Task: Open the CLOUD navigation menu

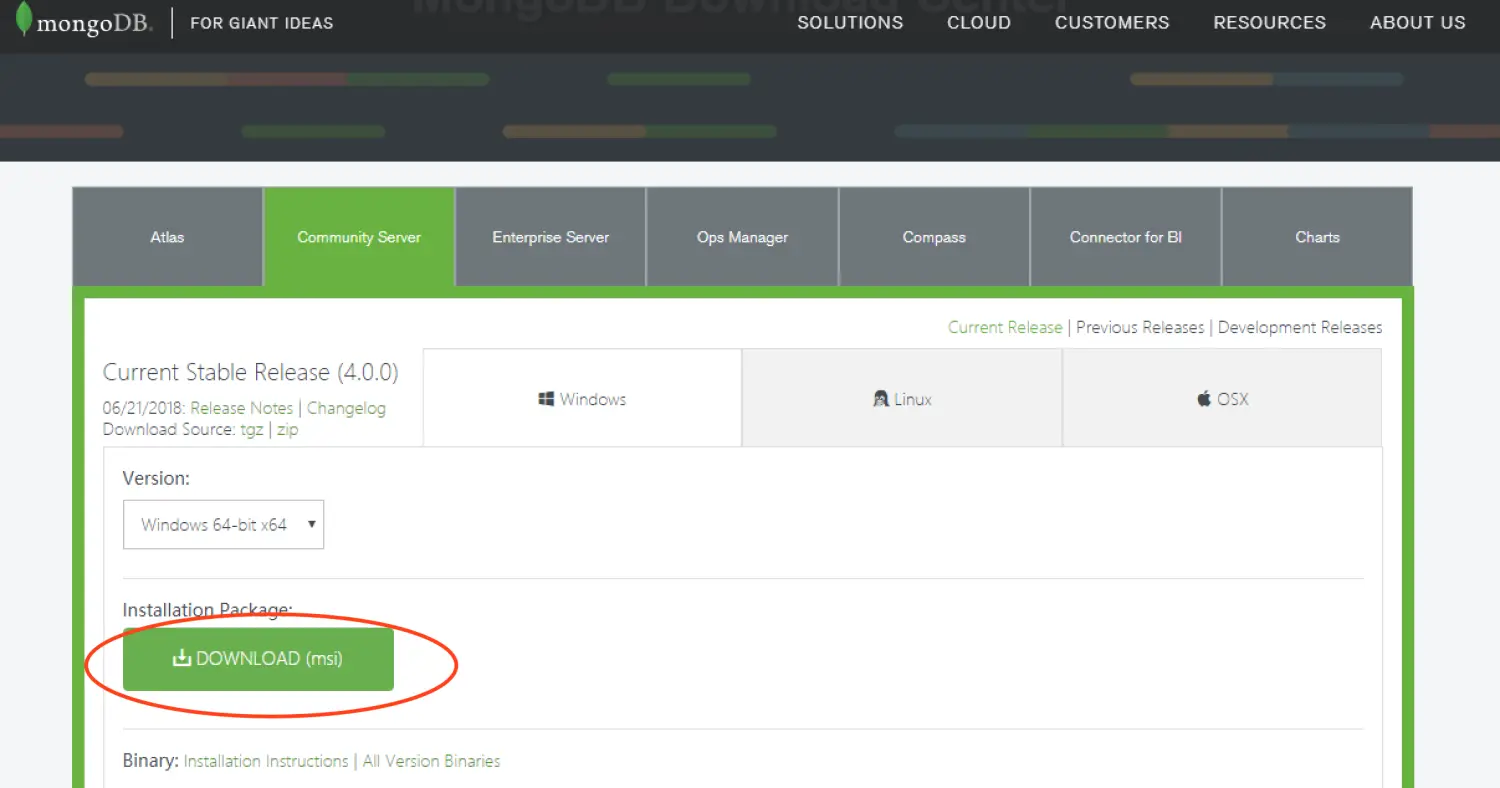Action: [x=979, y=22]
